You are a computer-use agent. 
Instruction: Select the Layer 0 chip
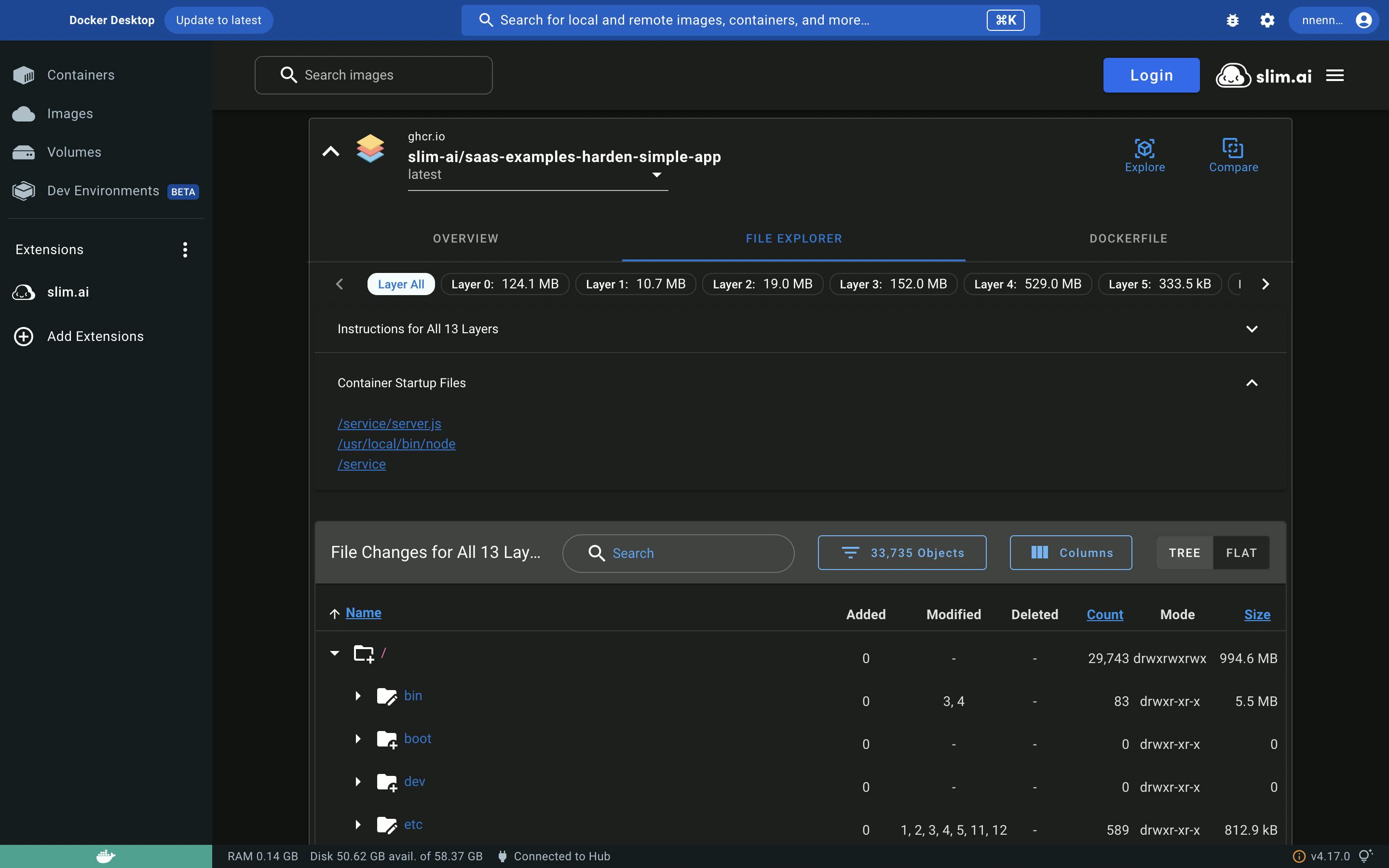click(504, 284)
